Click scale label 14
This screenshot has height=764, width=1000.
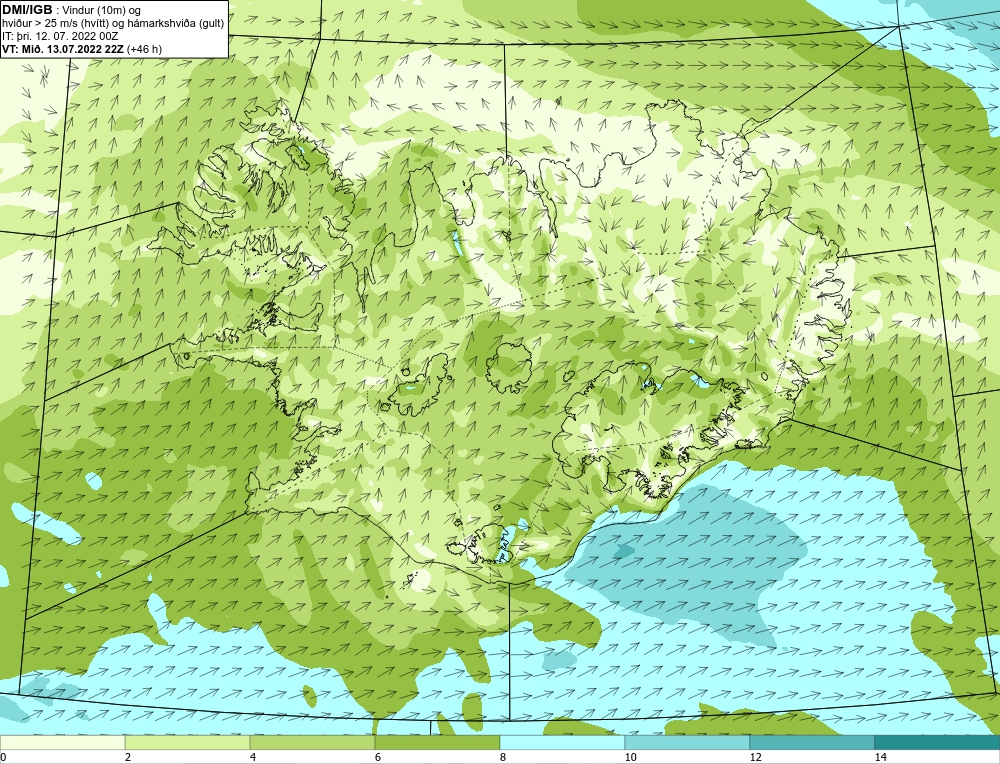click(881, 757)
